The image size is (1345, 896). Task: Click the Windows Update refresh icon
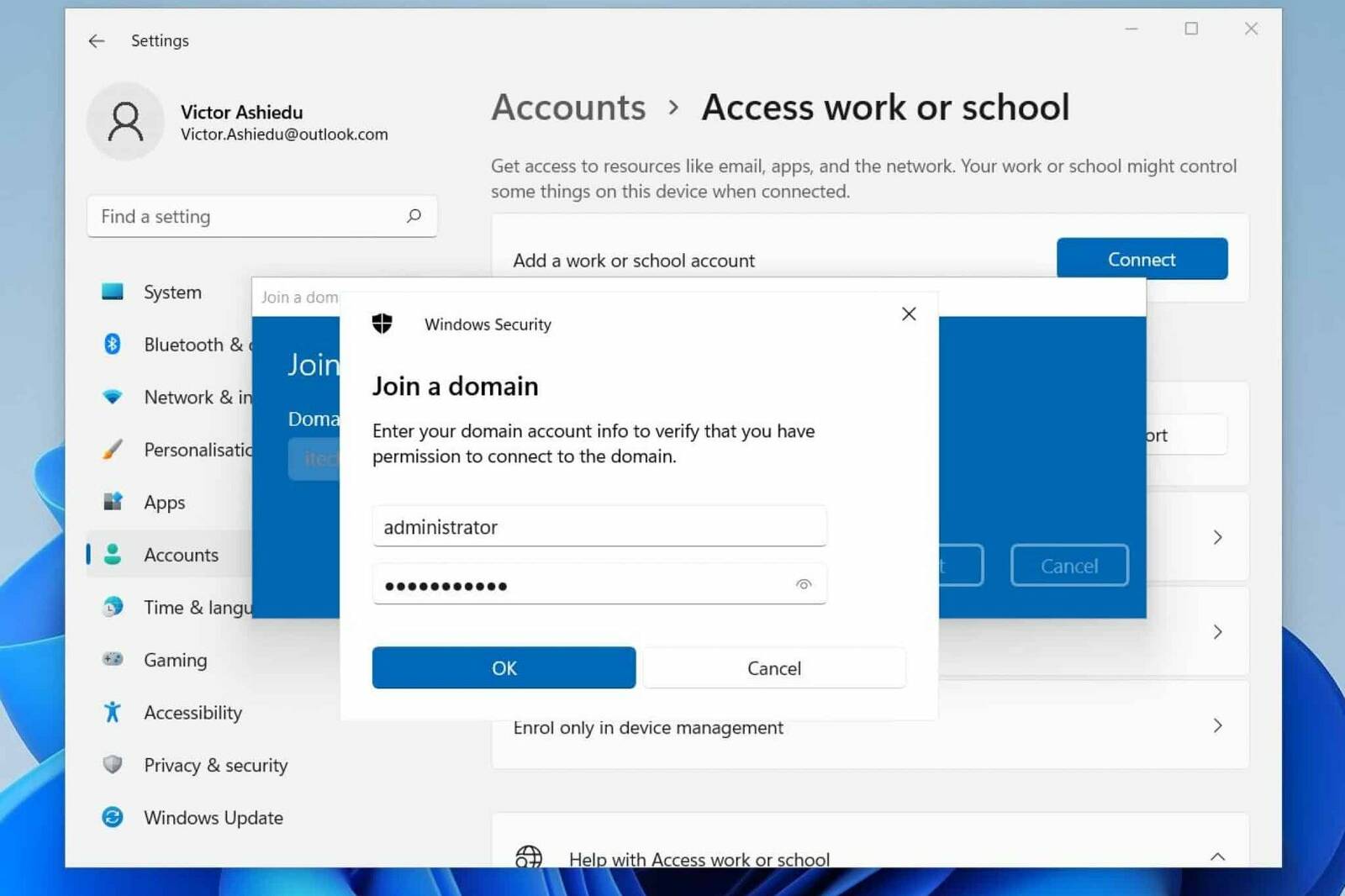(x=112, y=817)
